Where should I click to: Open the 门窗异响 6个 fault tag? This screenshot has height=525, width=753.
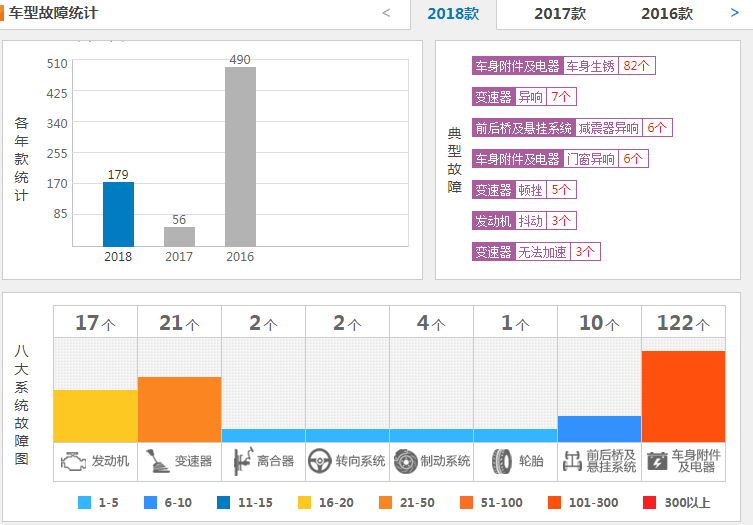(560, 159)
